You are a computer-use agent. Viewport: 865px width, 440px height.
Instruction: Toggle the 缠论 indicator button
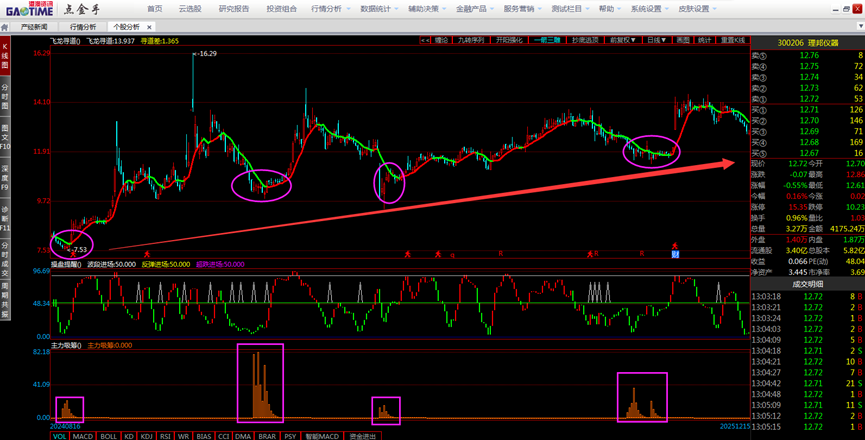coord(441,40)
